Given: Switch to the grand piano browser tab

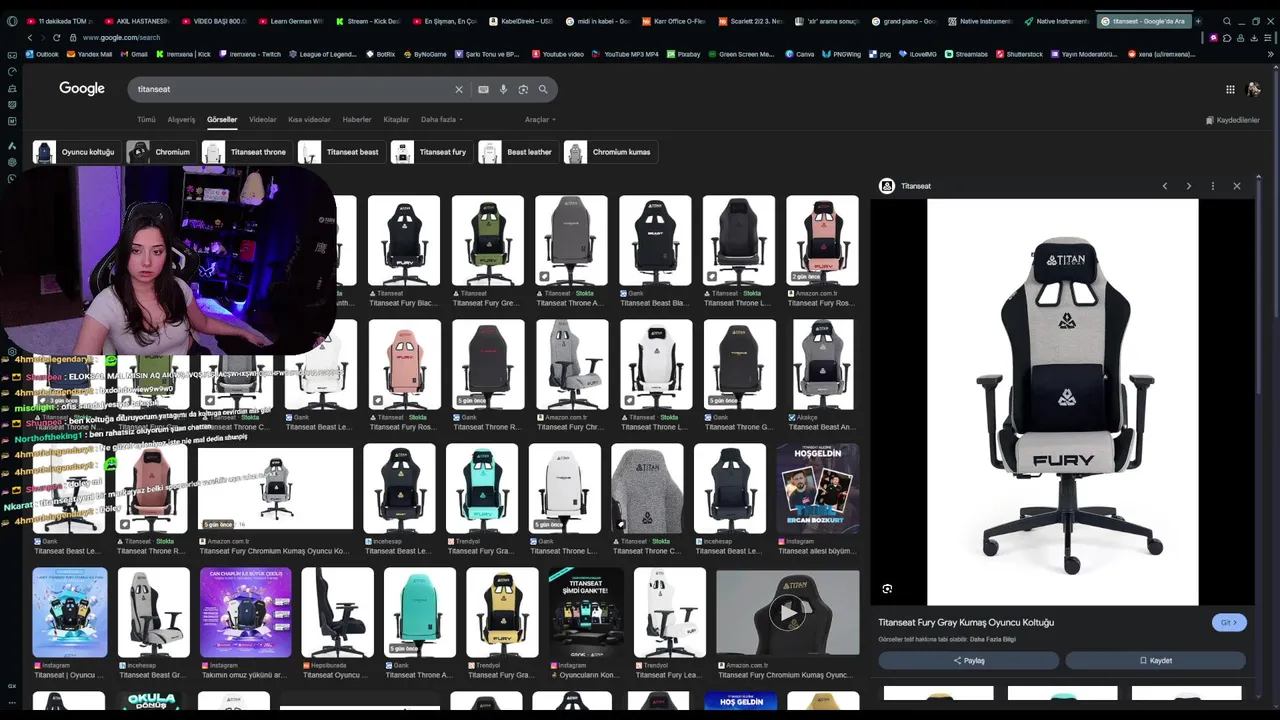Looking at the screenshot, I should (903, 21).
